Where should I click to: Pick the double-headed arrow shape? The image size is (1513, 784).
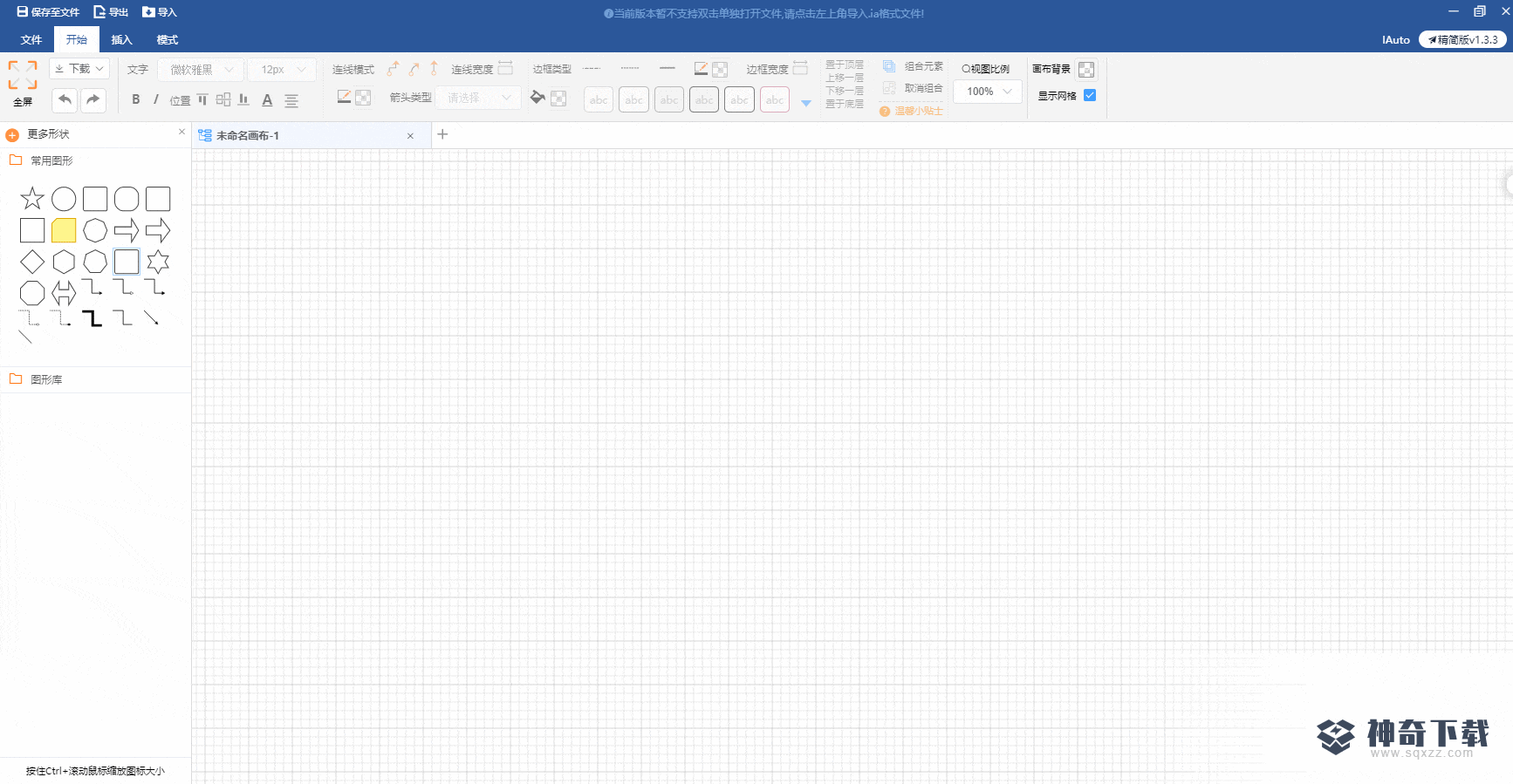64,293
